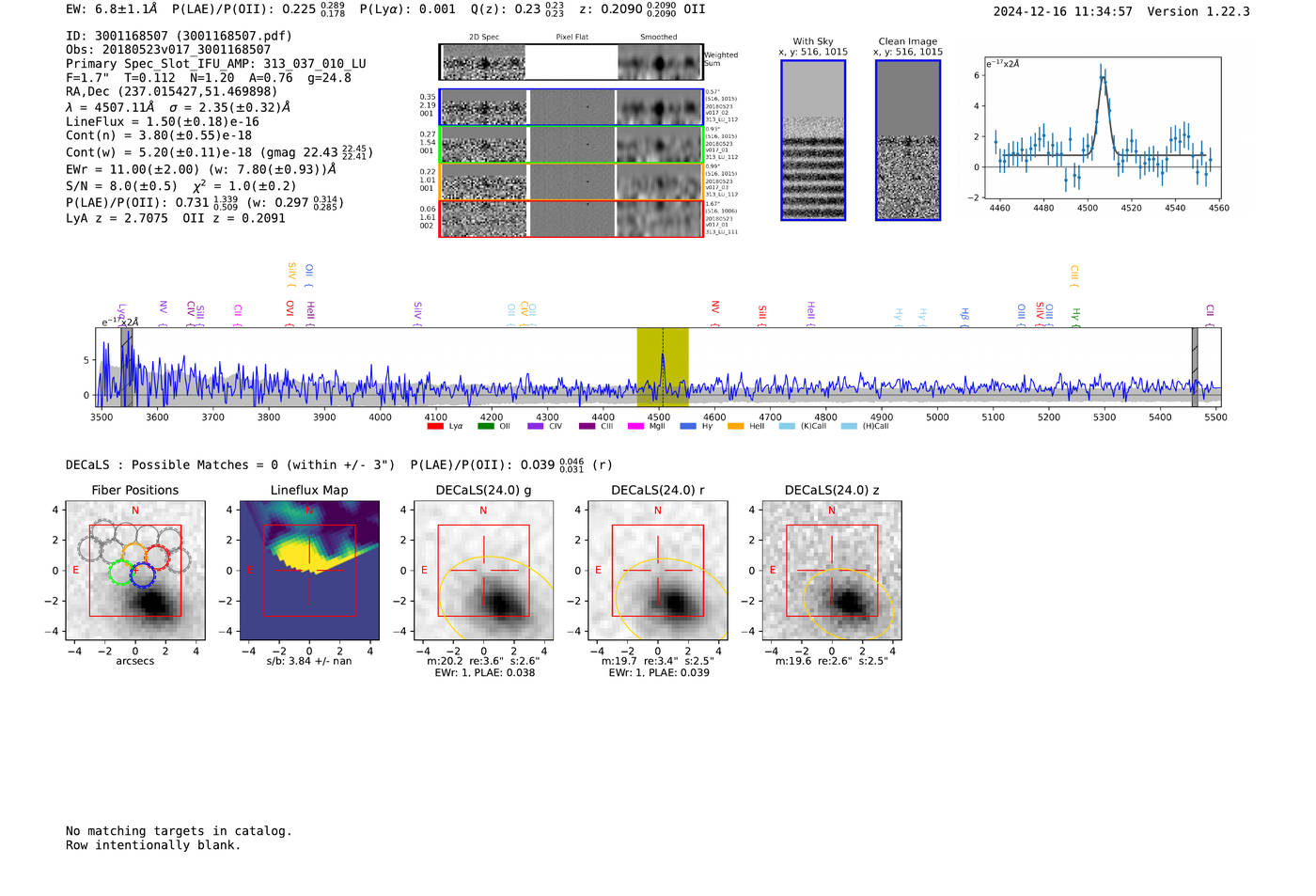The image size is (1316, 896).
Task: Select the orange-framed fiber 2D spec row
Action: pos(571,181)
